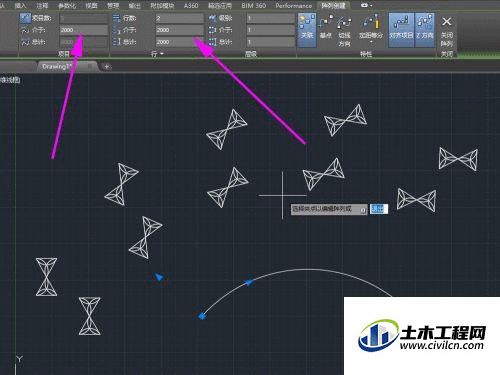This screenshot has height=375, width=500.
Task: Open the BIM 360 ribbon tab
Action: [254, 5]
